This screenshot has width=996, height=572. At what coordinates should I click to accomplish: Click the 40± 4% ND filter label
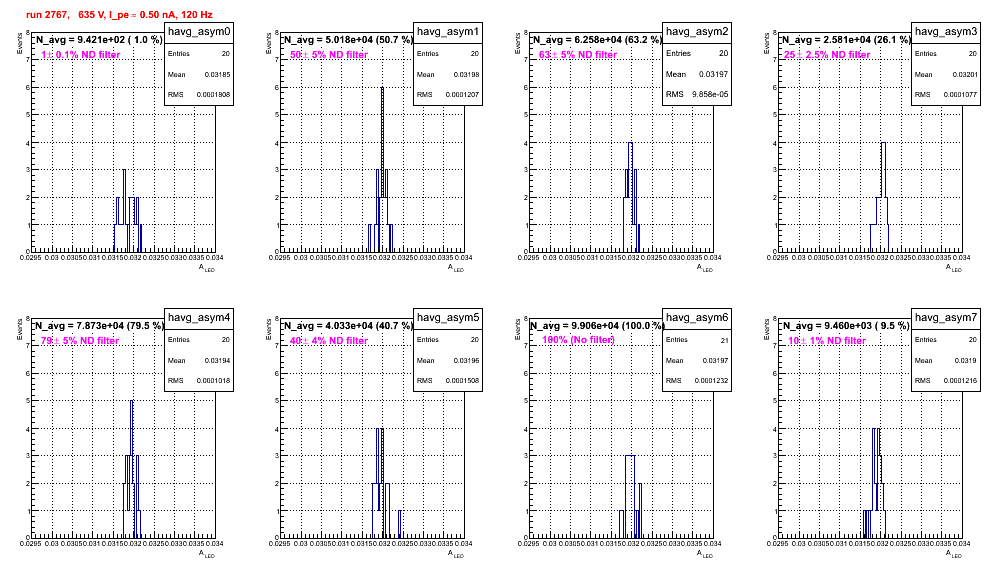(x=329, y=341)
